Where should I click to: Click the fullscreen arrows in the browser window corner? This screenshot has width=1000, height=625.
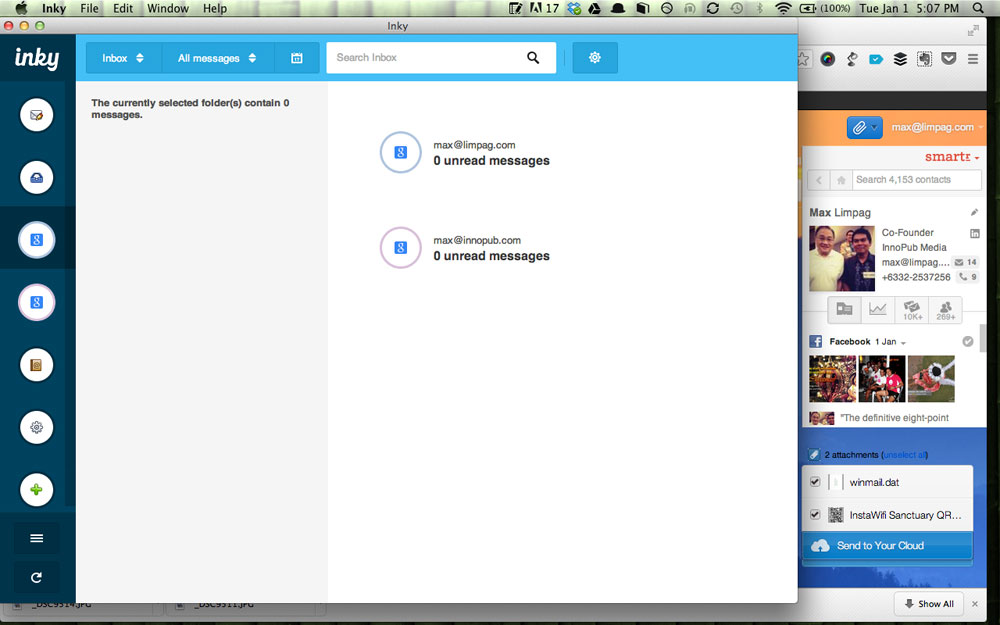click(x=973, y=30)
